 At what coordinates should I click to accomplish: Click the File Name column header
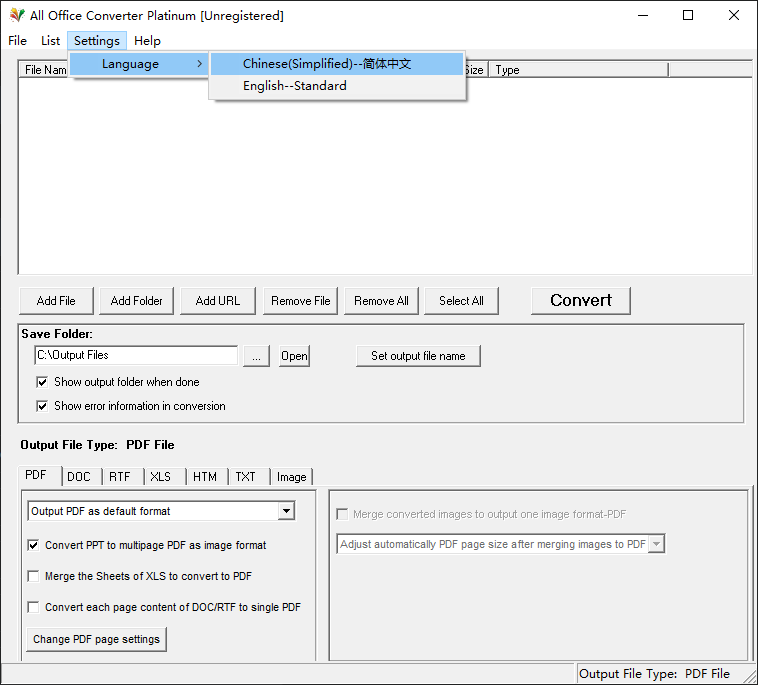pos(45,70)
